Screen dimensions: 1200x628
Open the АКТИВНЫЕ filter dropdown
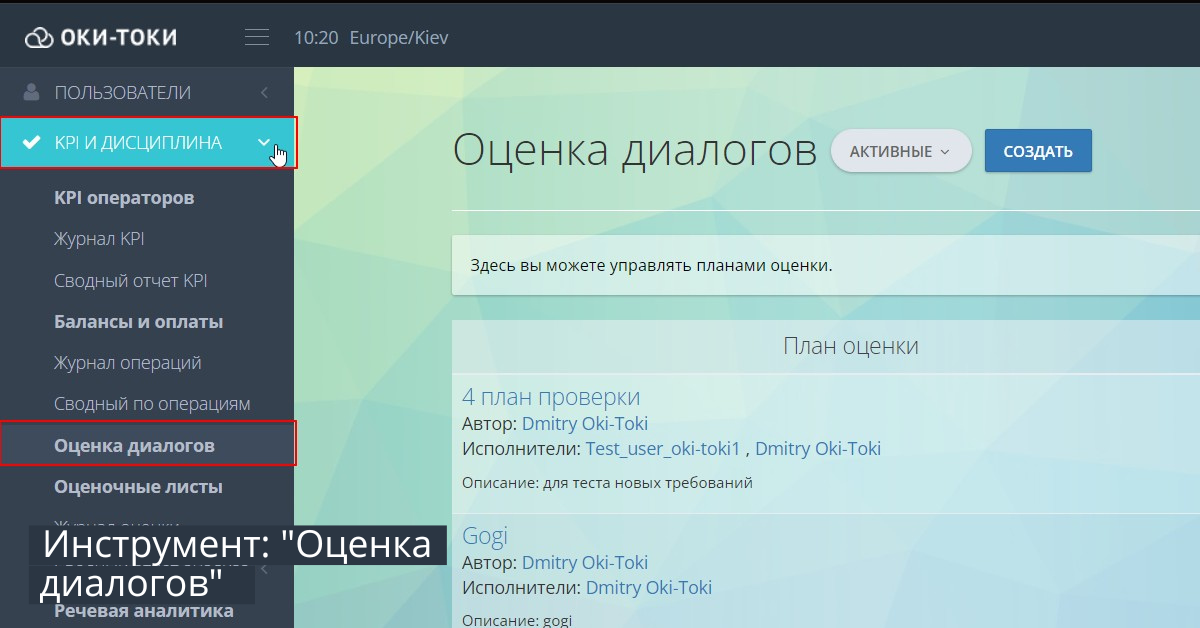pyautogui.click(x=901, y=152)
